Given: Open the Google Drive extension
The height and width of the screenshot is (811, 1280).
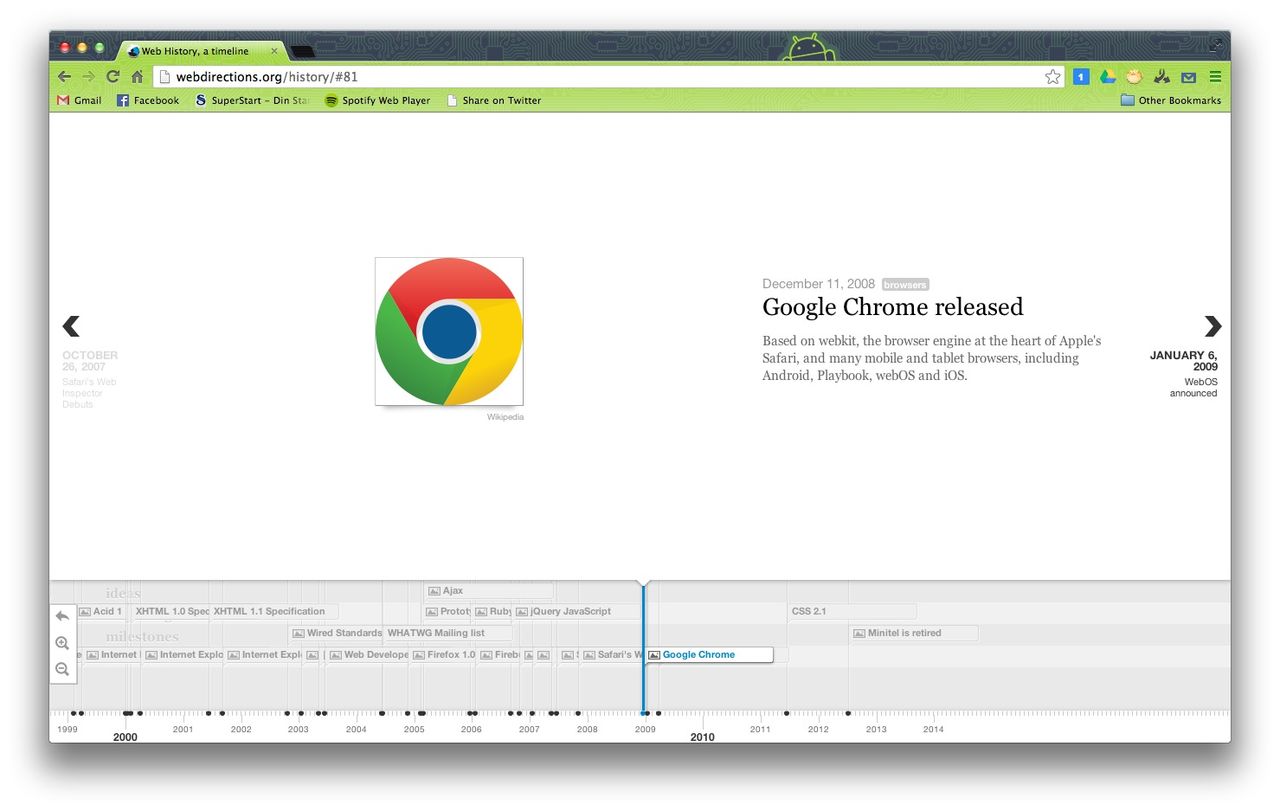Looking at the screenshot, I should 1107,77.
